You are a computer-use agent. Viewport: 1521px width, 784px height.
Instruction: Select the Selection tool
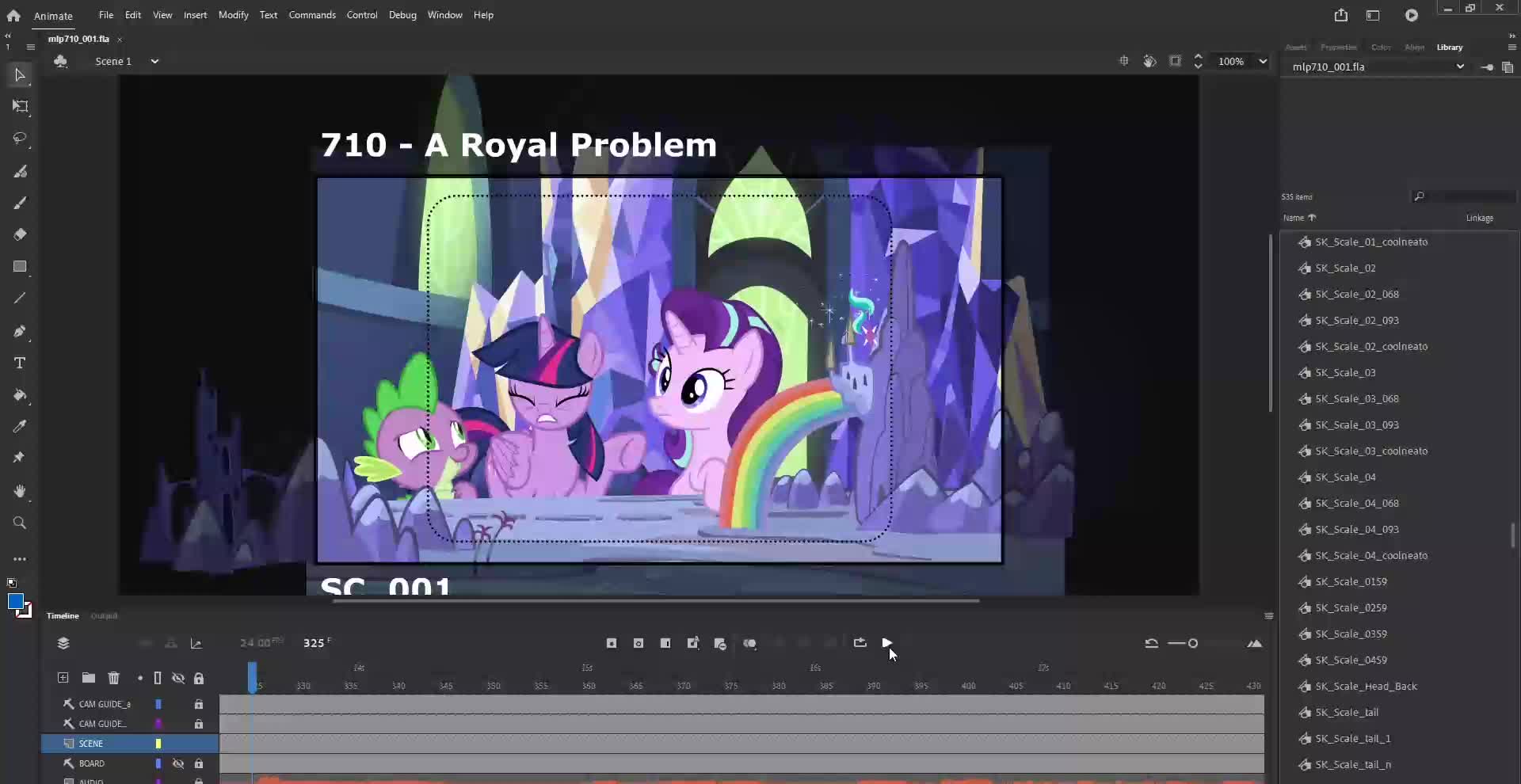click(x=19, y=74)
